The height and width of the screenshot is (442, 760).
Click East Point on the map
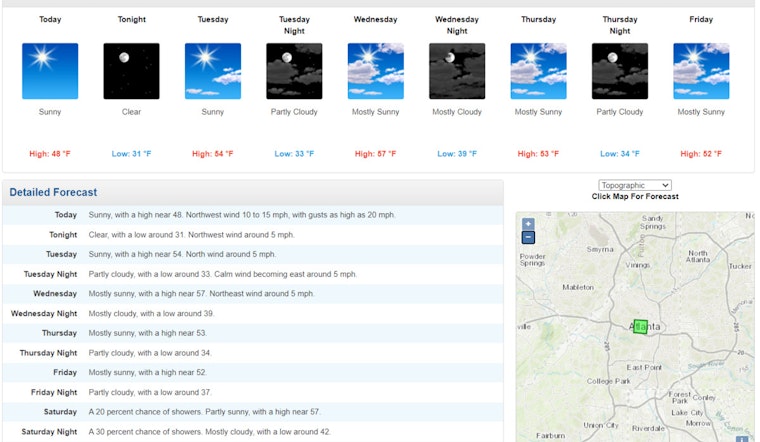(644, 367)
